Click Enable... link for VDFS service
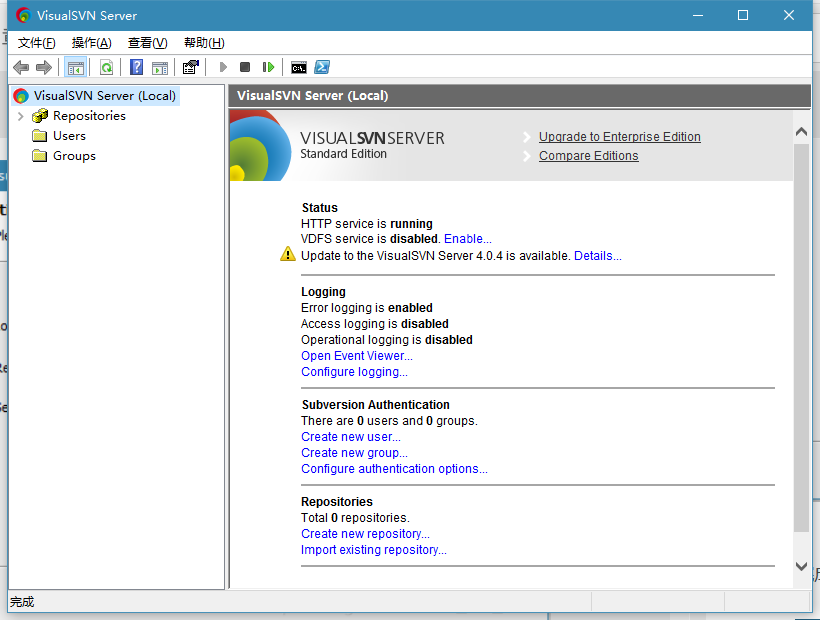Screen dimensions: 820x620 coord(468,239)
